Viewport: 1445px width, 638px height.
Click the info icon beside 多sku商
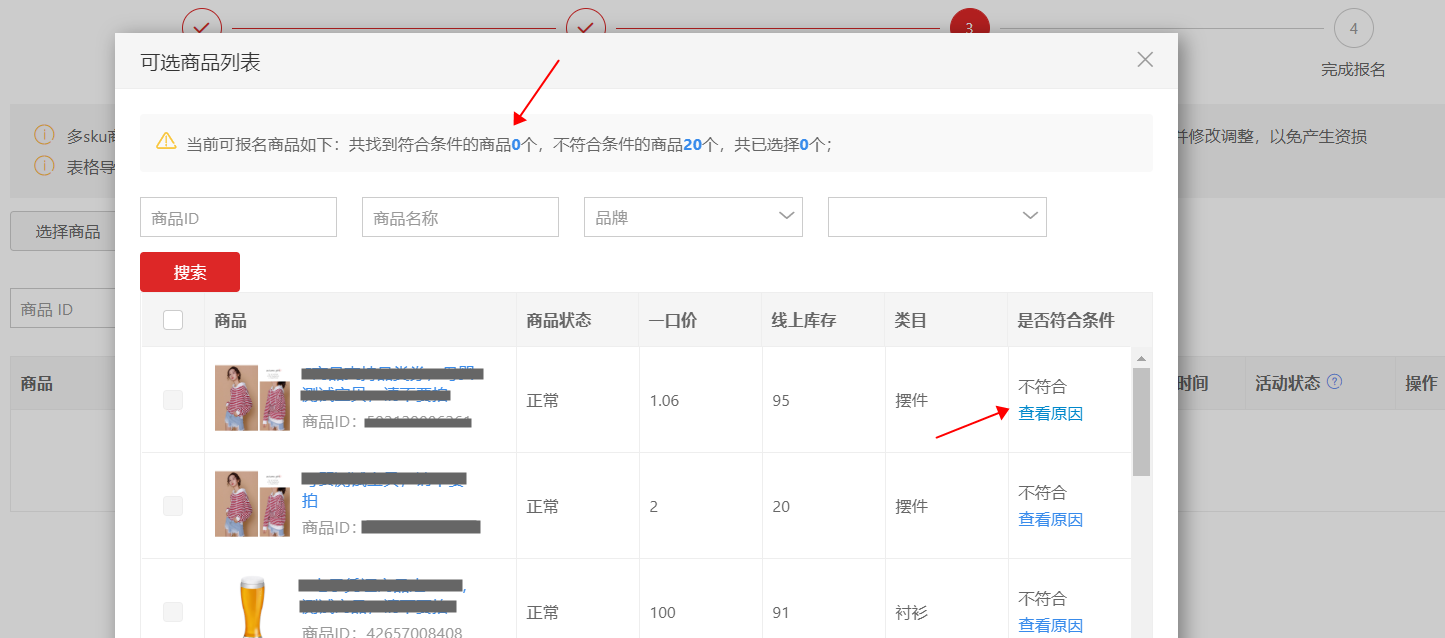44,135
